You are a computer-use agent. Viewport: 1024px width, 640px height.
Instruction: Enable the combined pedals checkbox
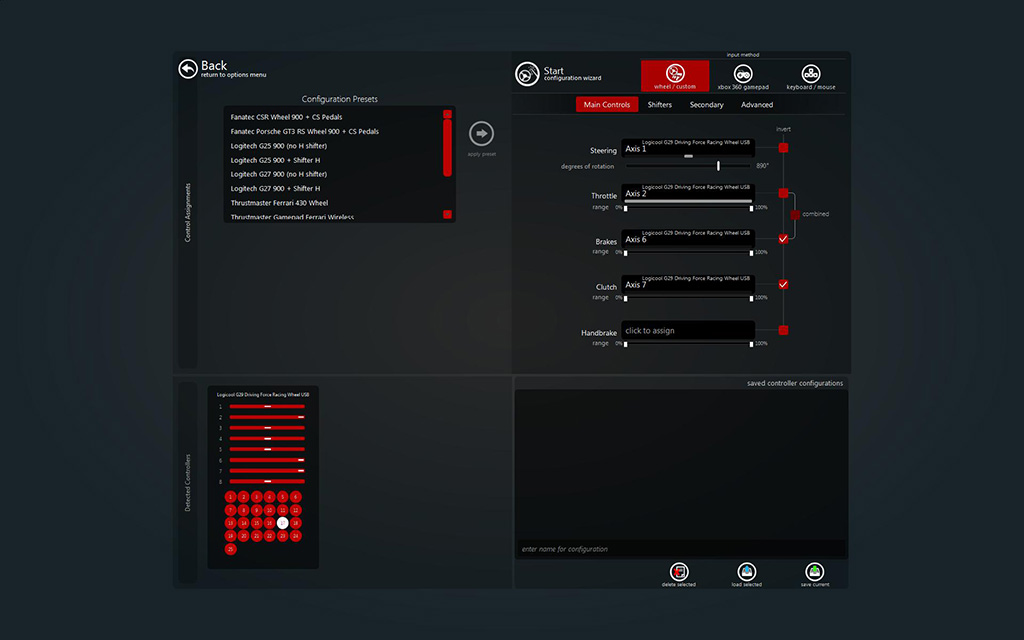click(x=795, y=214)
